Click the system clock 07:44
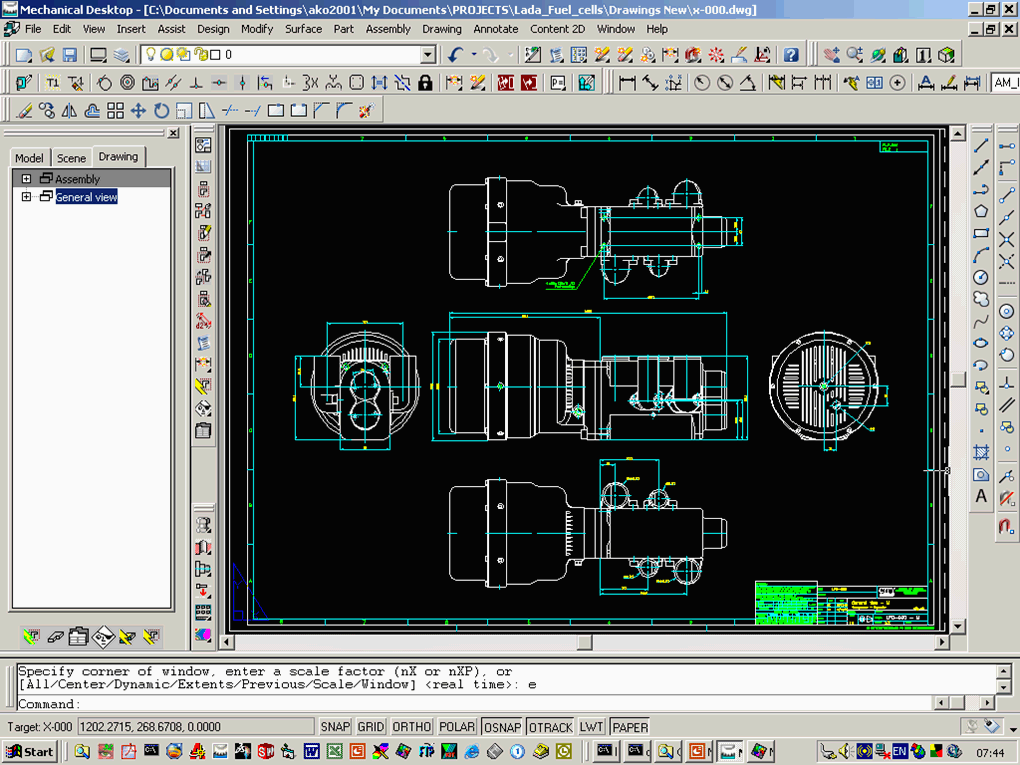 click(990, 753)
